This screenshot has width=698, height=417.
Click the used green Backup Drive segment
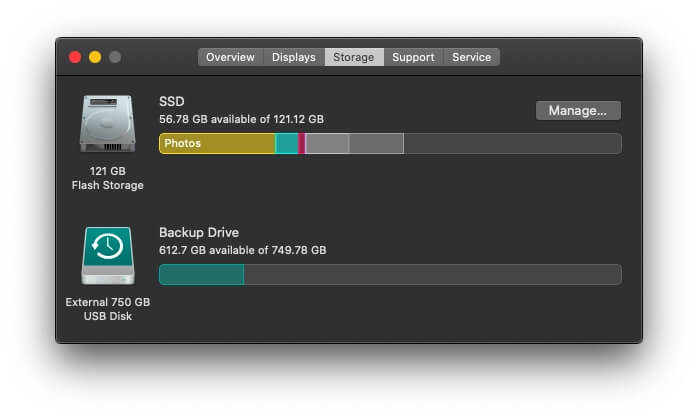[x=201, y=274]
